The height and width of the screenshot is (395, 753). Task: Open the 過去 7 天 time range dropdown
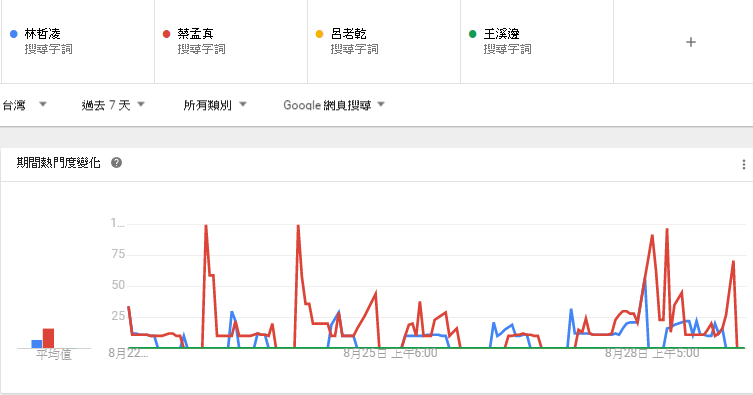[x=113, y=105]
